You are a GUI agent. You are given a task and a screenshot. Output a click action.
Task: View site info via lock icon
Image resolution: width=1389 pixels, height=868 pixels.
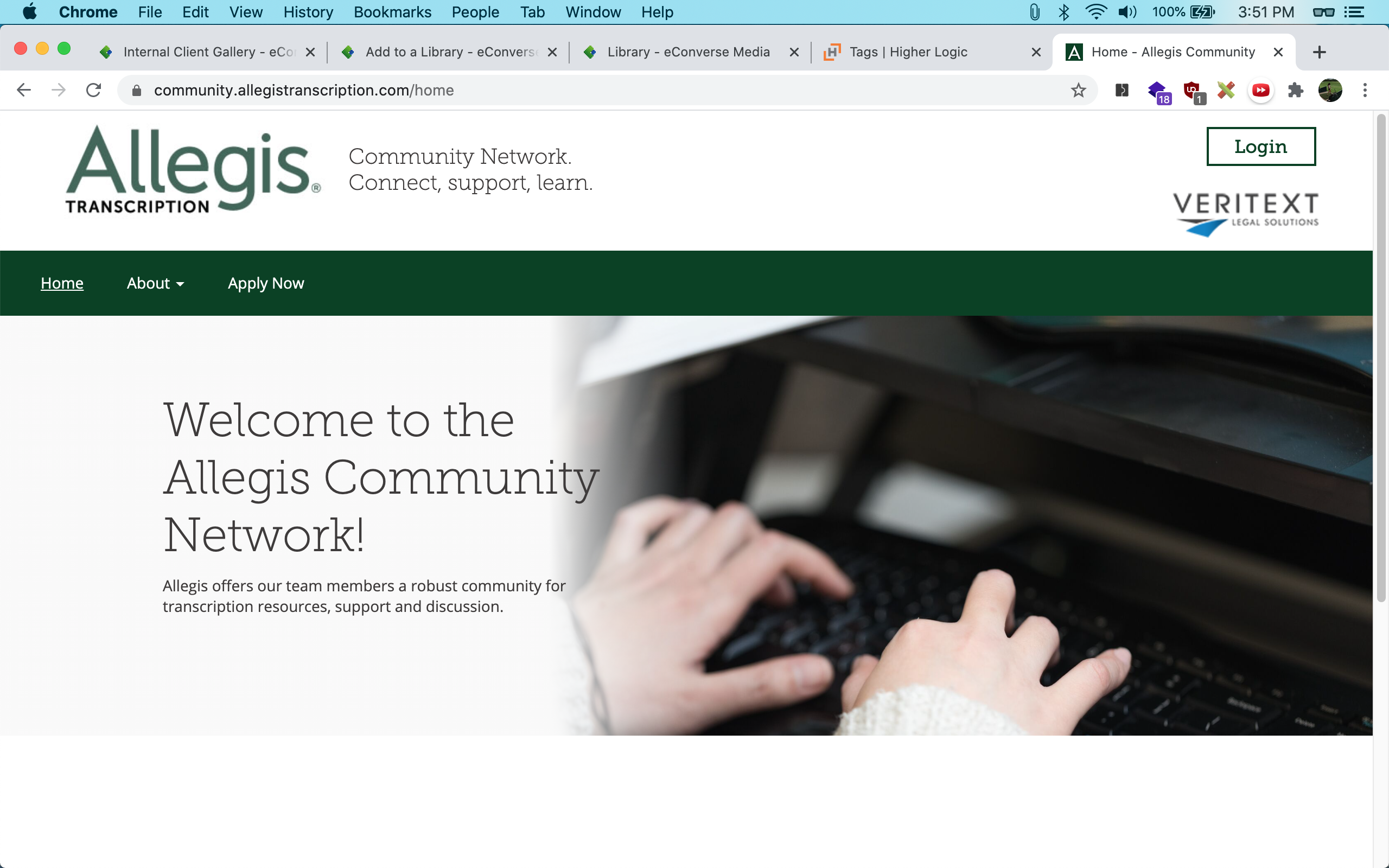pos(137,90)
